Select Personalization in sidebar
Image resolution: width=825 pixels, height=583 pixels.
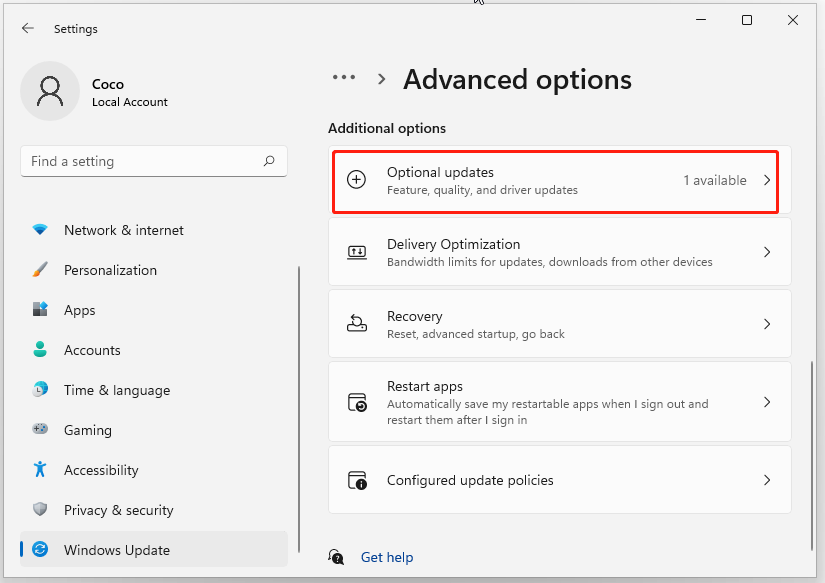[x=154, y=270]
